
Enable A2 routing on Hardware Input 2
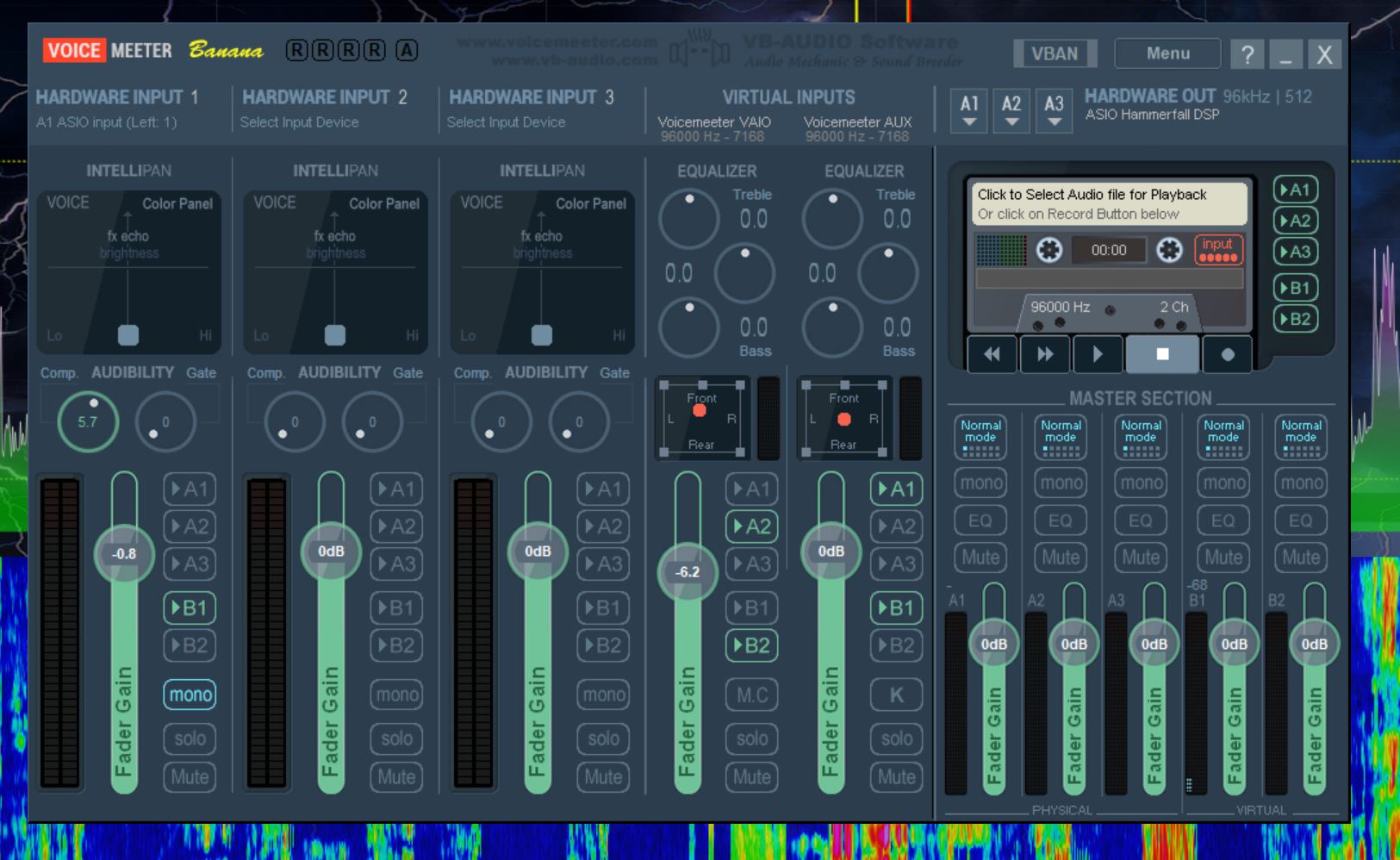click(x=396, y=527)
